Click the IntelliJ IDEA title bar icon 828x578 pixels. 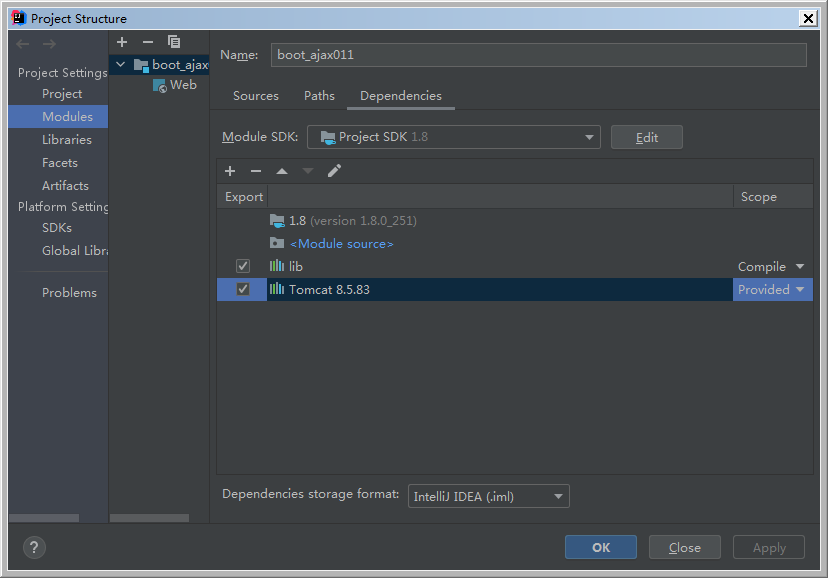(19, 18)
